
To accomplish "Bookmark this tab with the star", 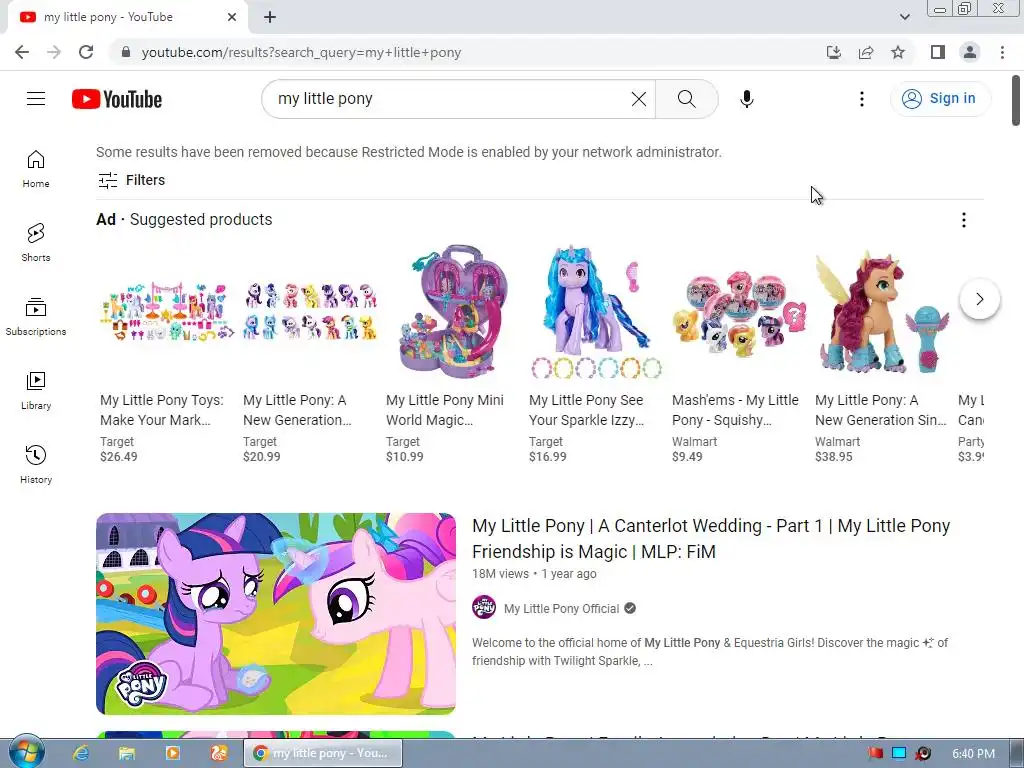I will coord(898,52).
